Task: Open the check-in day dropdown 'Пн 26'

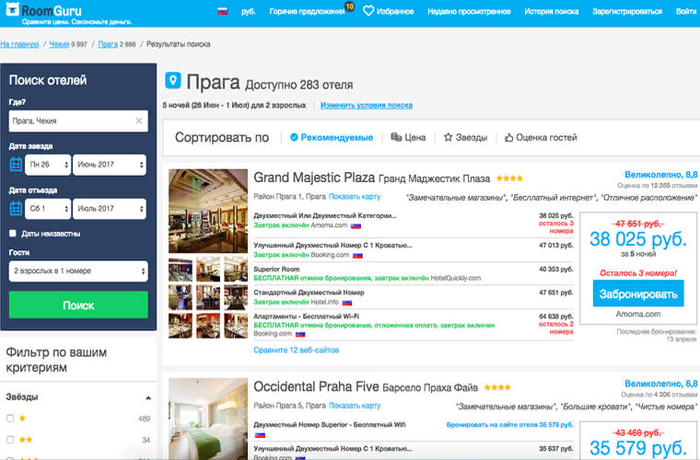Action: 48,163
